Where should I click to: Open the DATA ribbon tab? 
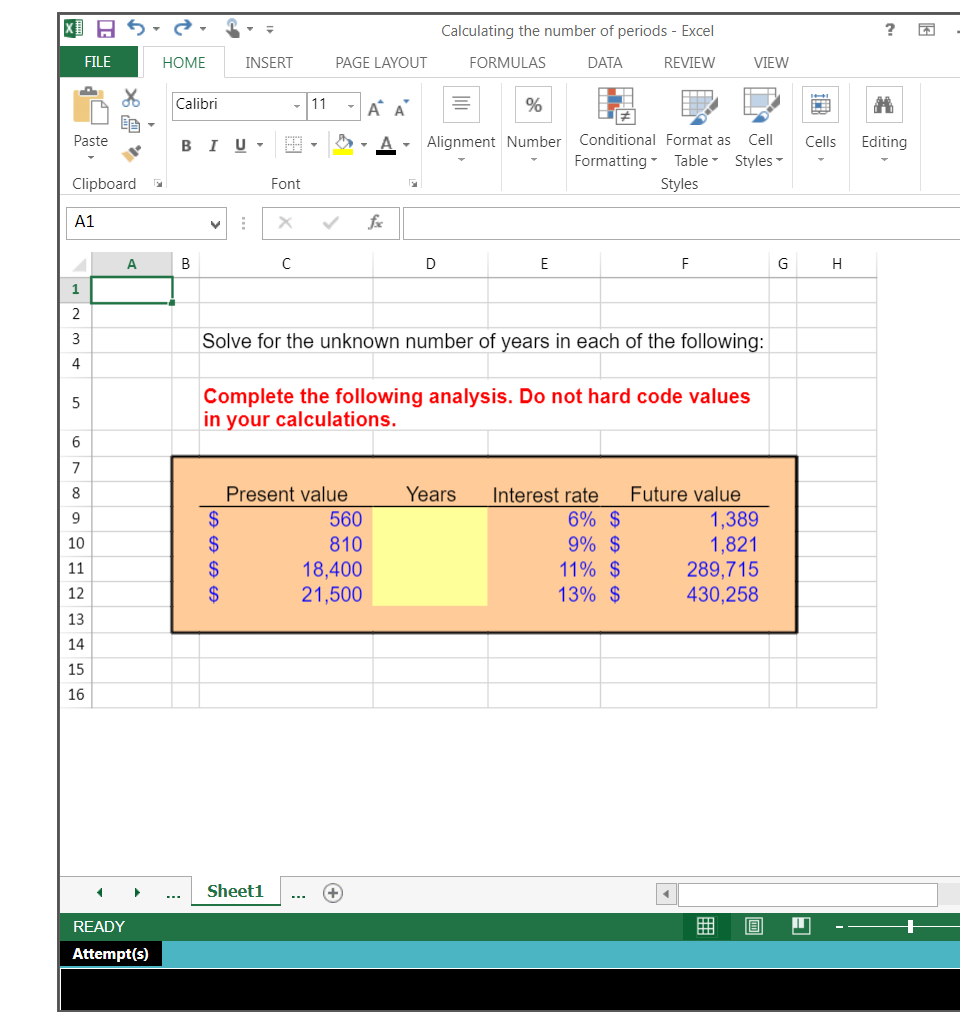point(604,62)
